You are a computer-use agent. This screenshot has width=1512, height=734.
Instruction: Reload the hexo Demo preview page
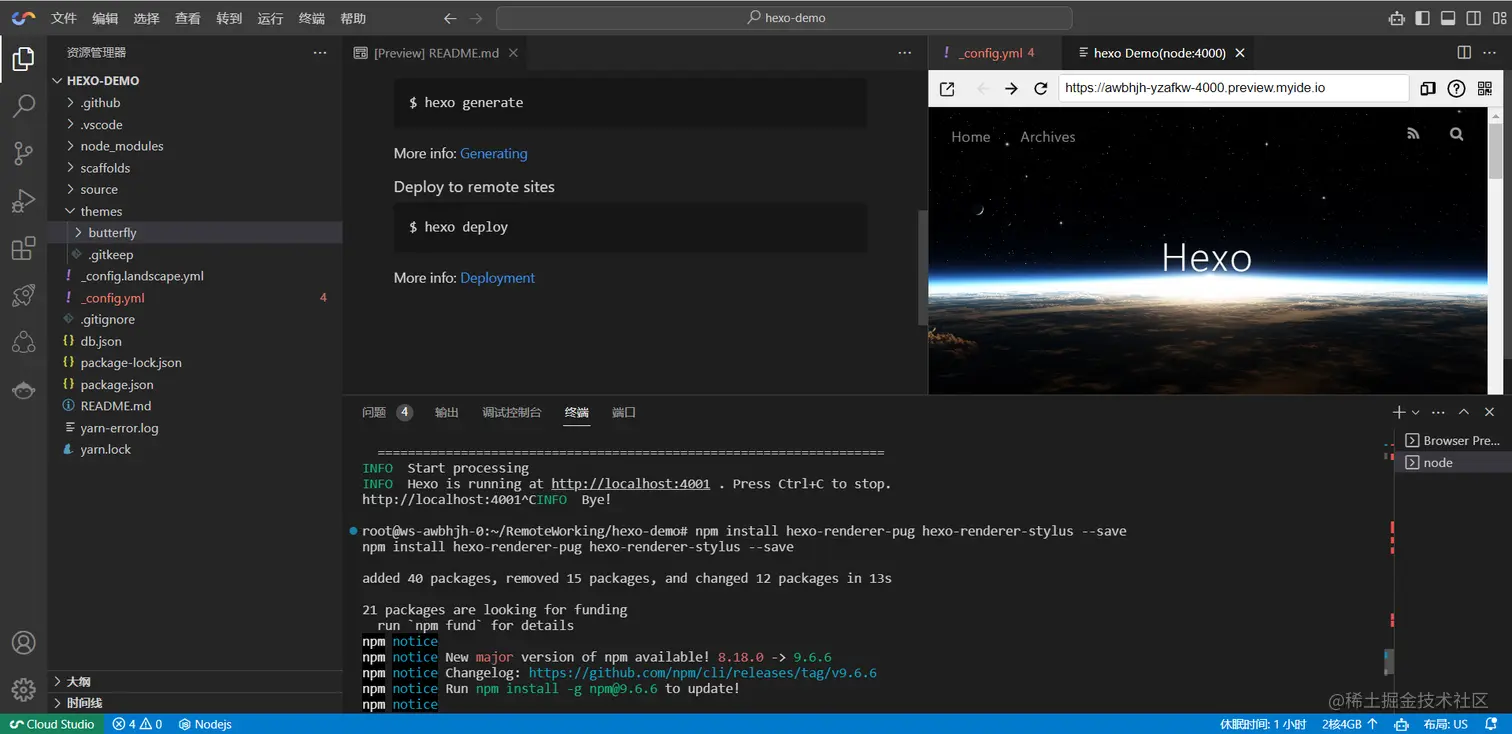[1040, 88]
